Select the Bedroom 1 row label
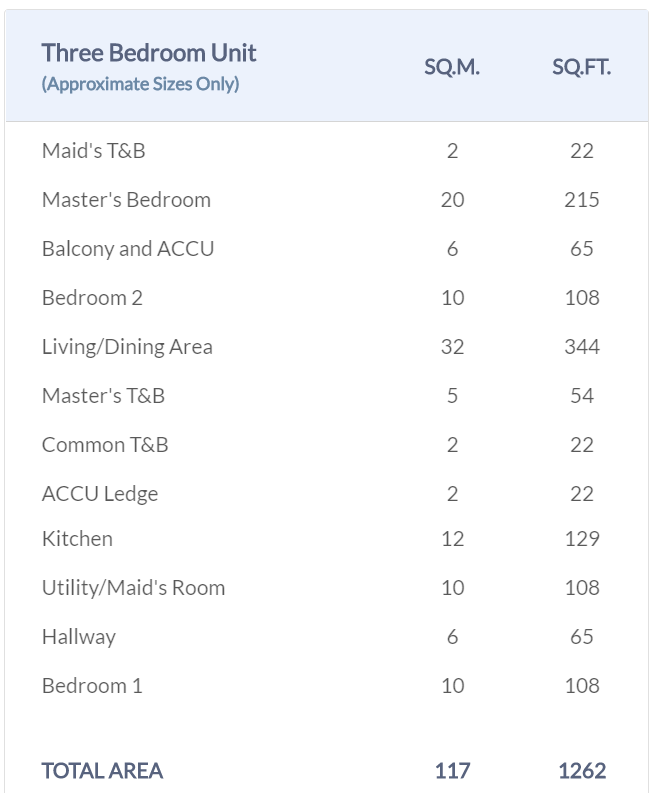The width and height of the screenshot is (654, 793). tap(92, 686)
